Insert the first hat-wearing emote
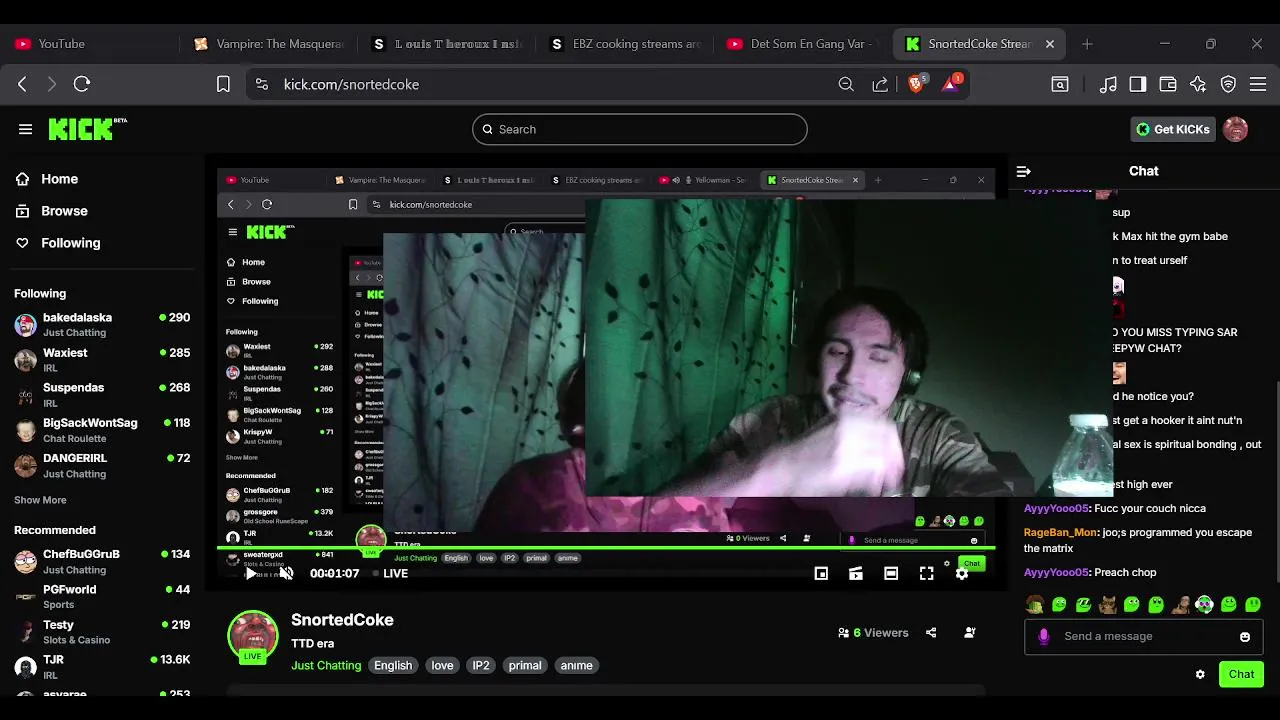This screenshot has width=1280, height=720. point(1035,604)
